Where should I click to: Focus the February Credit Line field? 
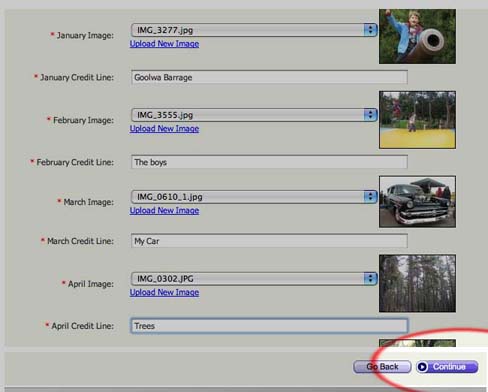[269, 162]
